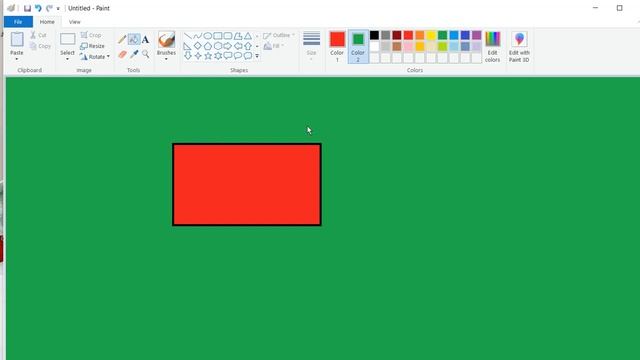Pick the orange color swatch
This screenshot has height=360, width=640.
pos(420,36)
